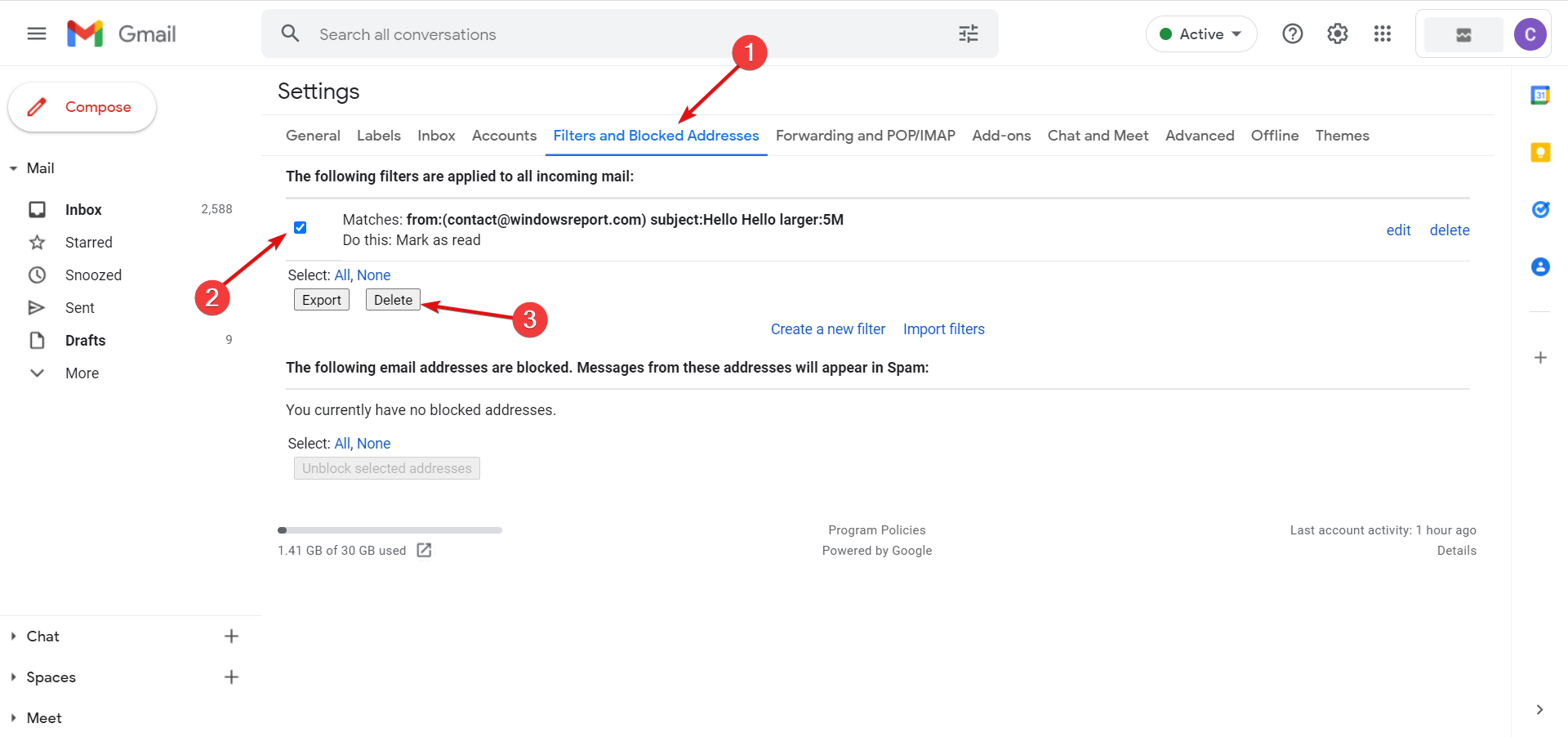Viewport: 1568px width, 737px height.
Task: Show search options filter icon
Action: click(969, 33)
